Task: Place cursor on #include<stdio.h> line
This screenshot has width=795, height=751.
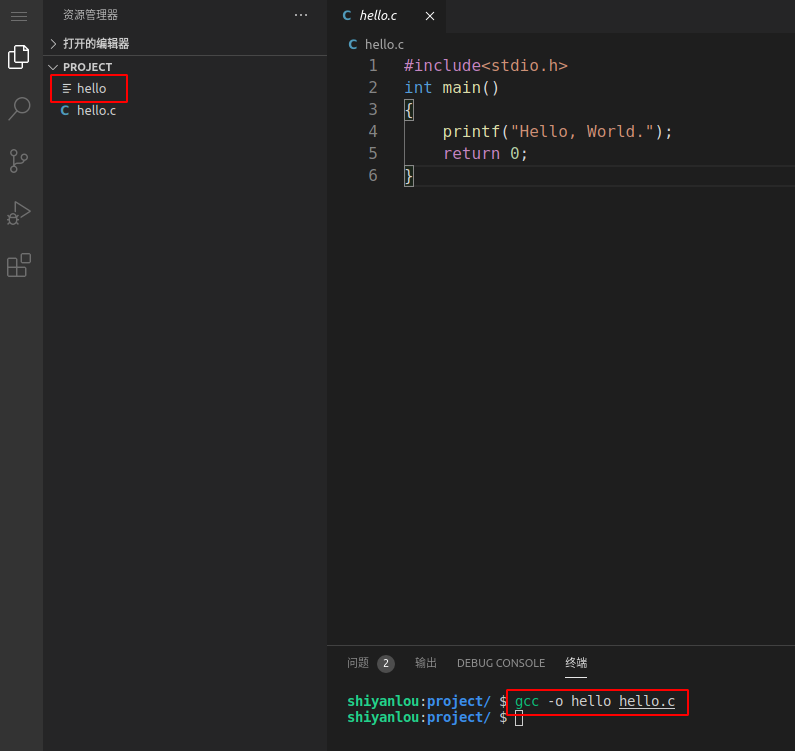Action: point(485,65)
